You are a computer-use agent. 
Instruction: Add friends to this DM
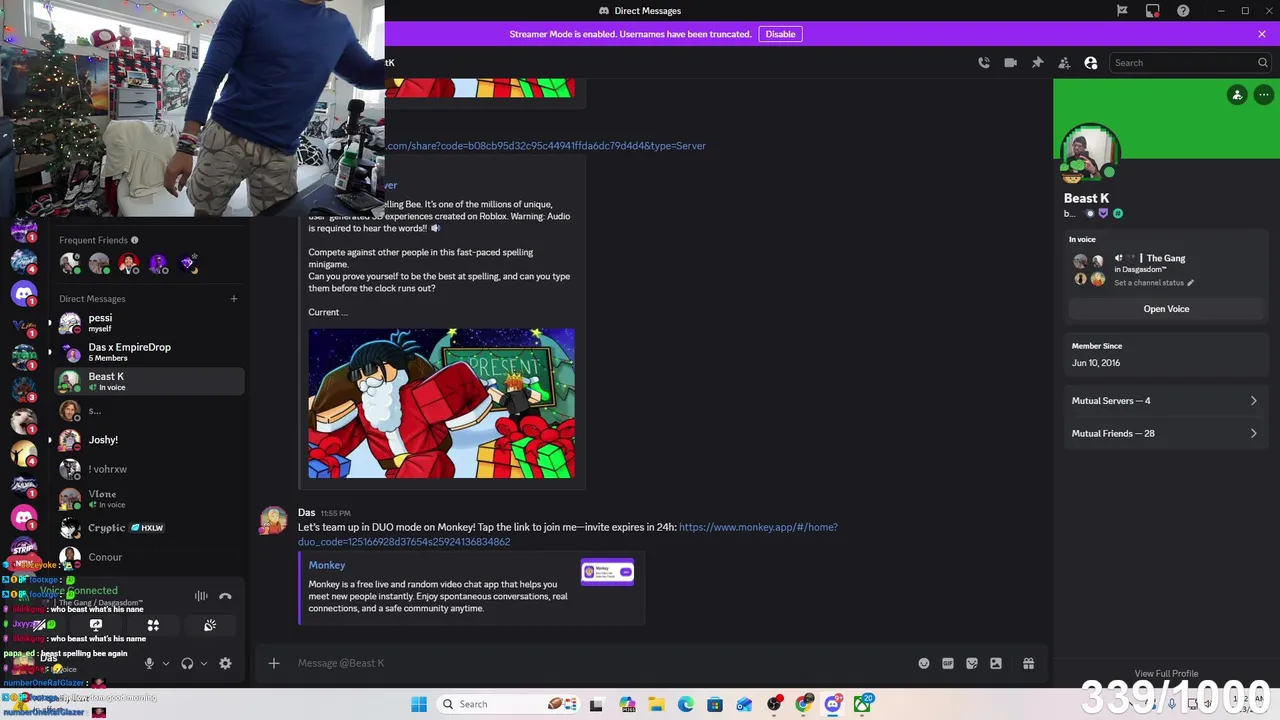(1064, 62)
